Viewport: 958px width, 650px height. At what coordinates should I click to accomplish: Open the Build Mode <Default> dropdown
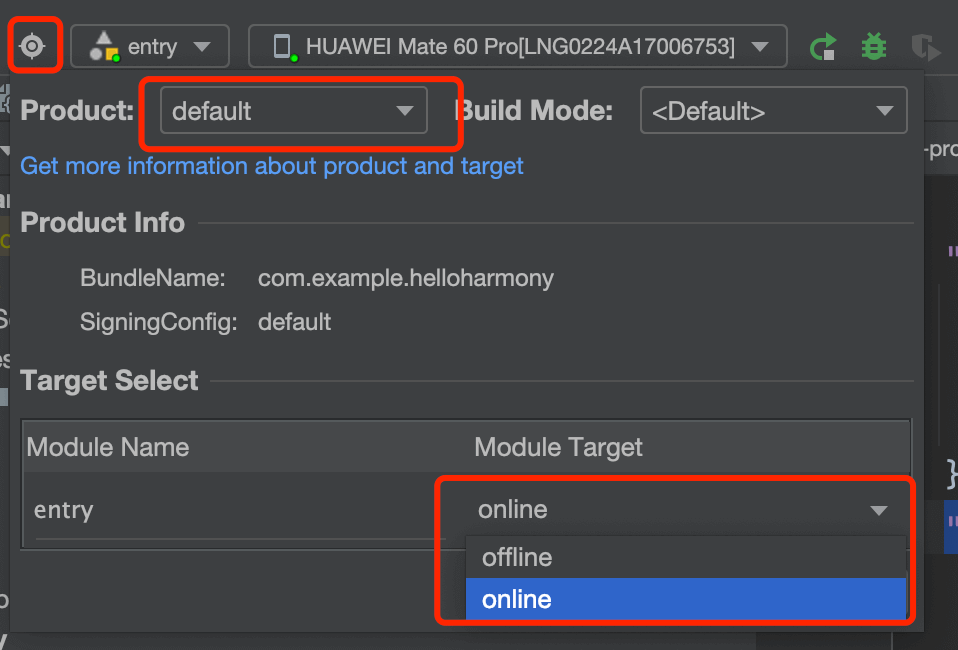pos(772,111)
